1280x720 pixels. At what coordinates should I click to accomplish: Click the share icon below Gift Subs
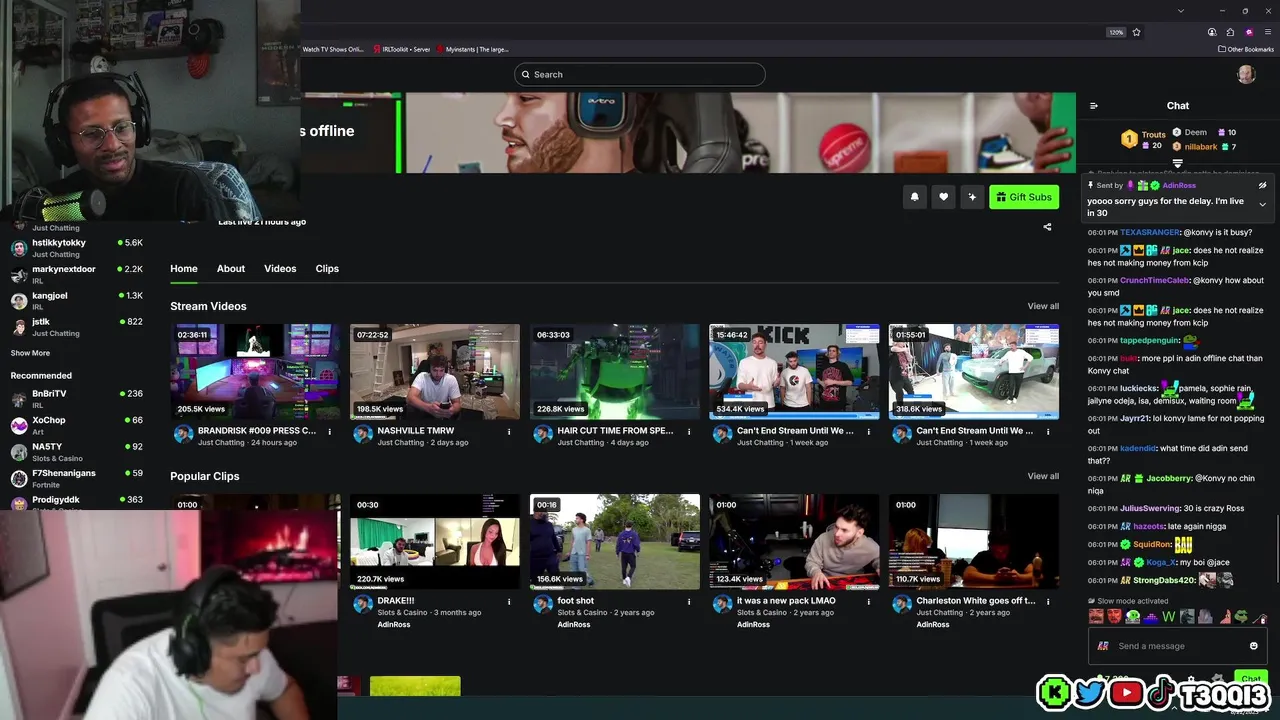[x=1047, y=227]
